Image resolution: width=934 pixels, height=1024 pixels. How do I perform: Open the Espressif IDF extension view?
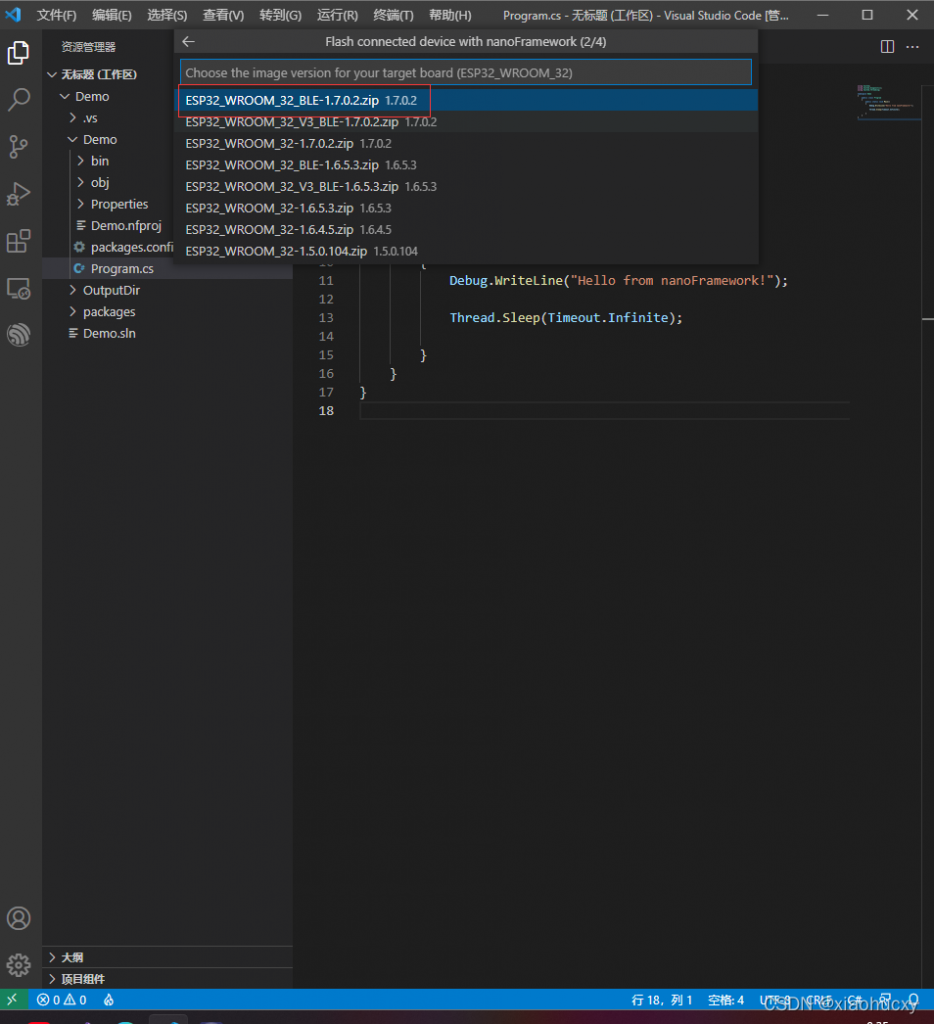pos(18,335)
